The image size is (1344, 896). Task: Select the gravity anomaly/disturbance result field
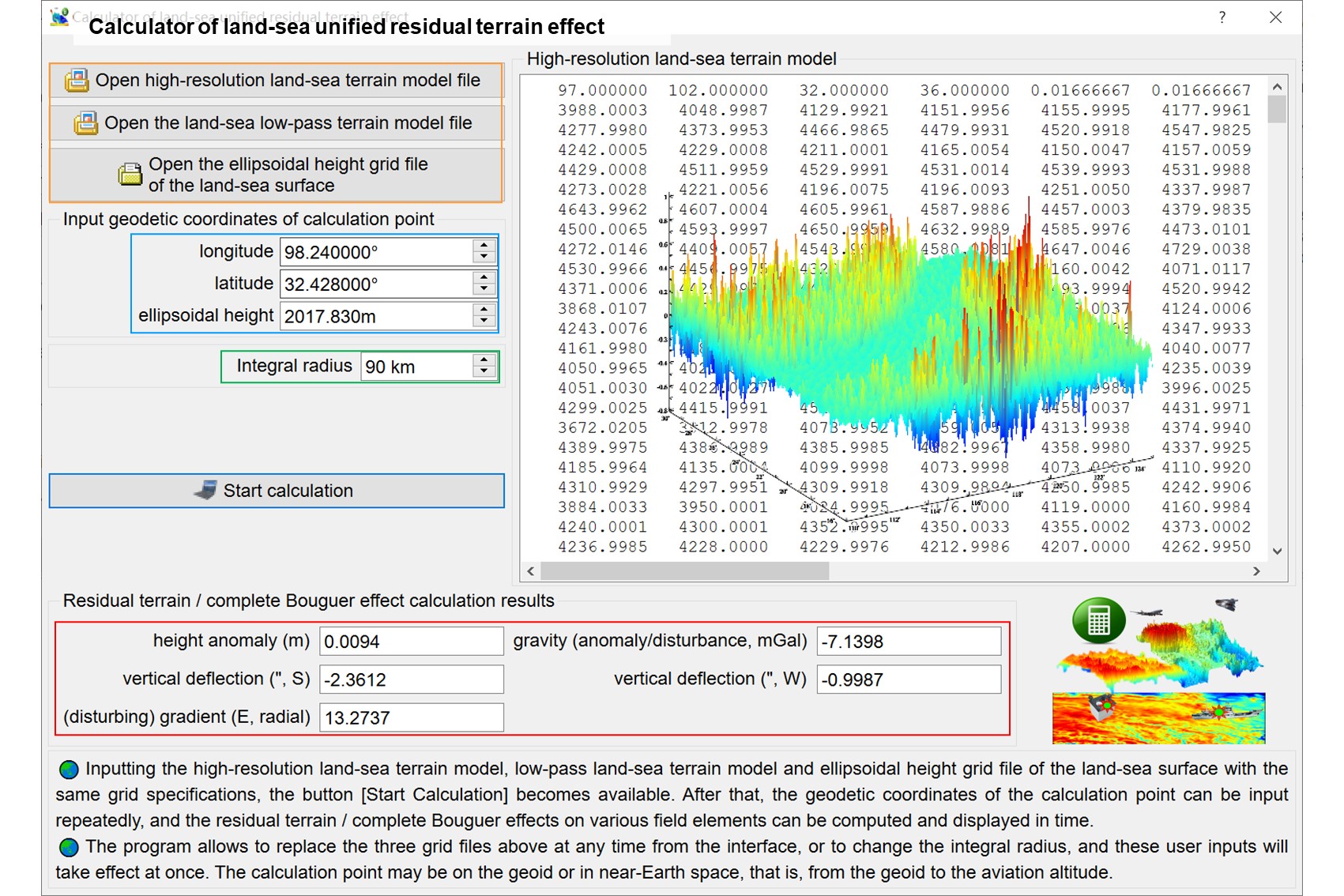(x=909, y=642)
